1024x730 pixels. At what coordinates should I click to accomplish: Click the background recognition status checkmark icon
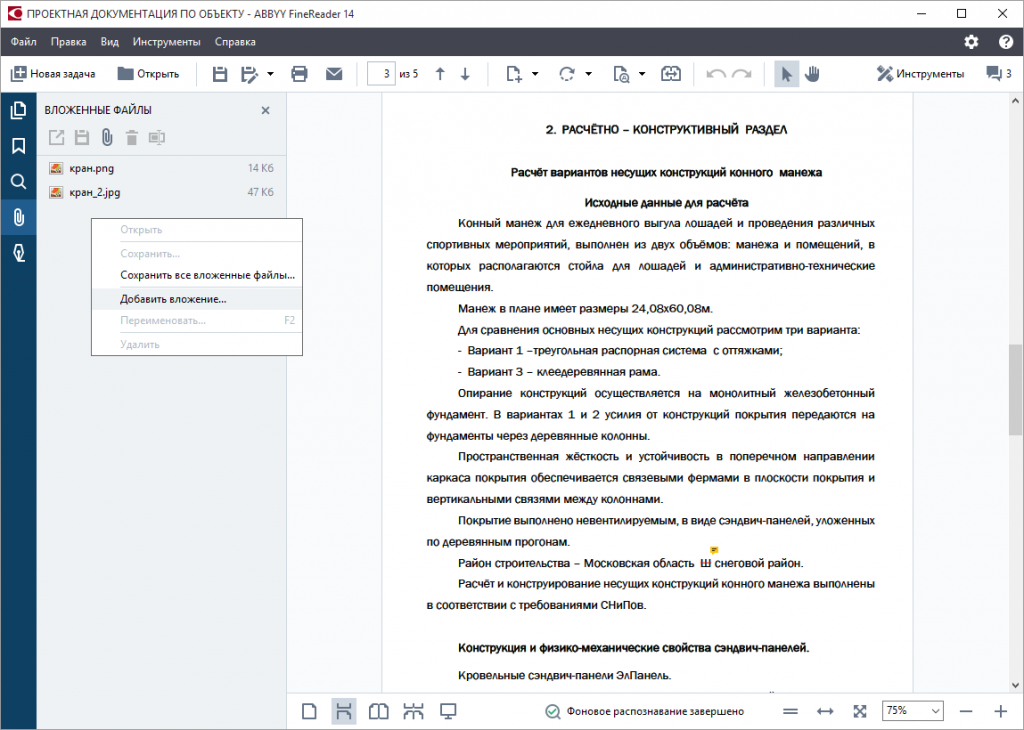pyautogui.click(x=552, y=711)
